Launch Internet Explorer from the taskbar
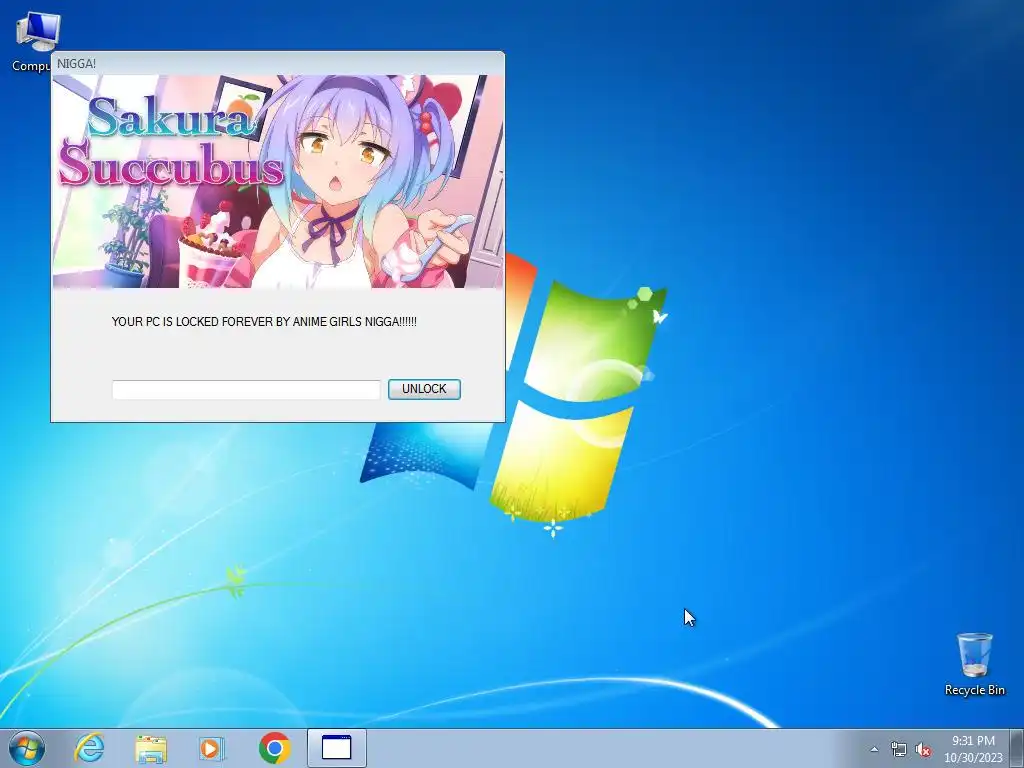The height and width of the screenshot is (768, 1024). pos(89,748)
